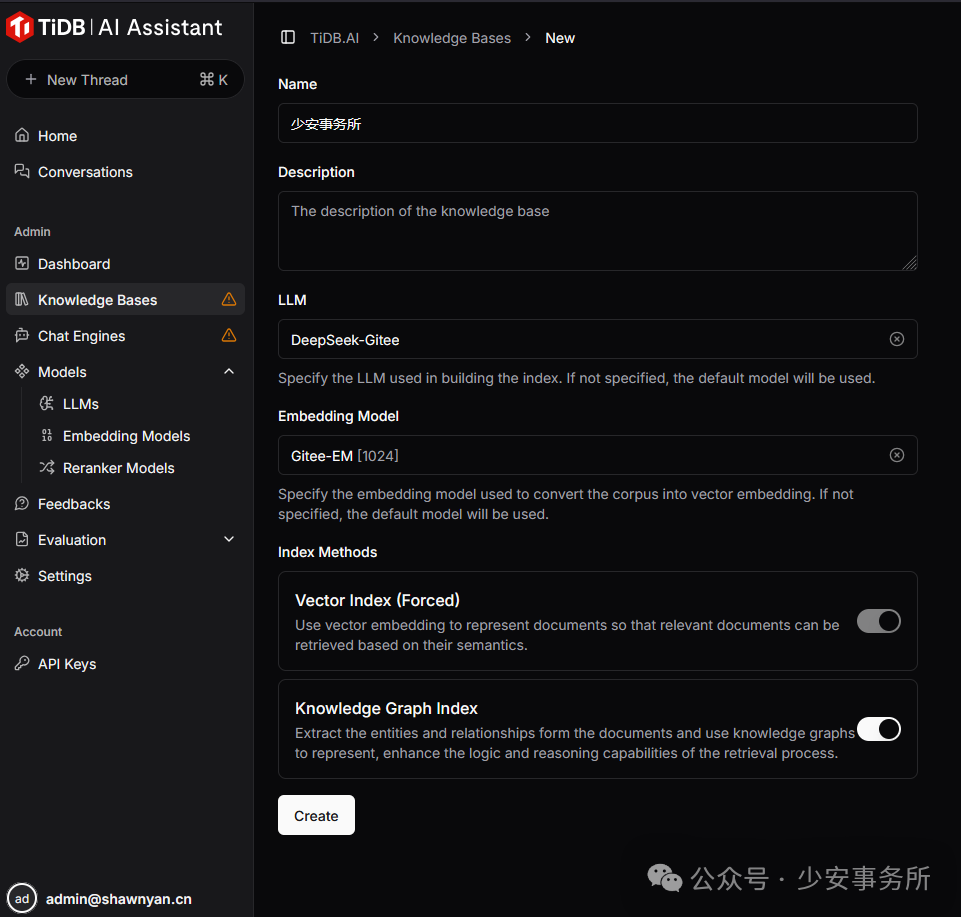Grab the Description textarea resize handle
961x917 pixels.
pos(910,264)
